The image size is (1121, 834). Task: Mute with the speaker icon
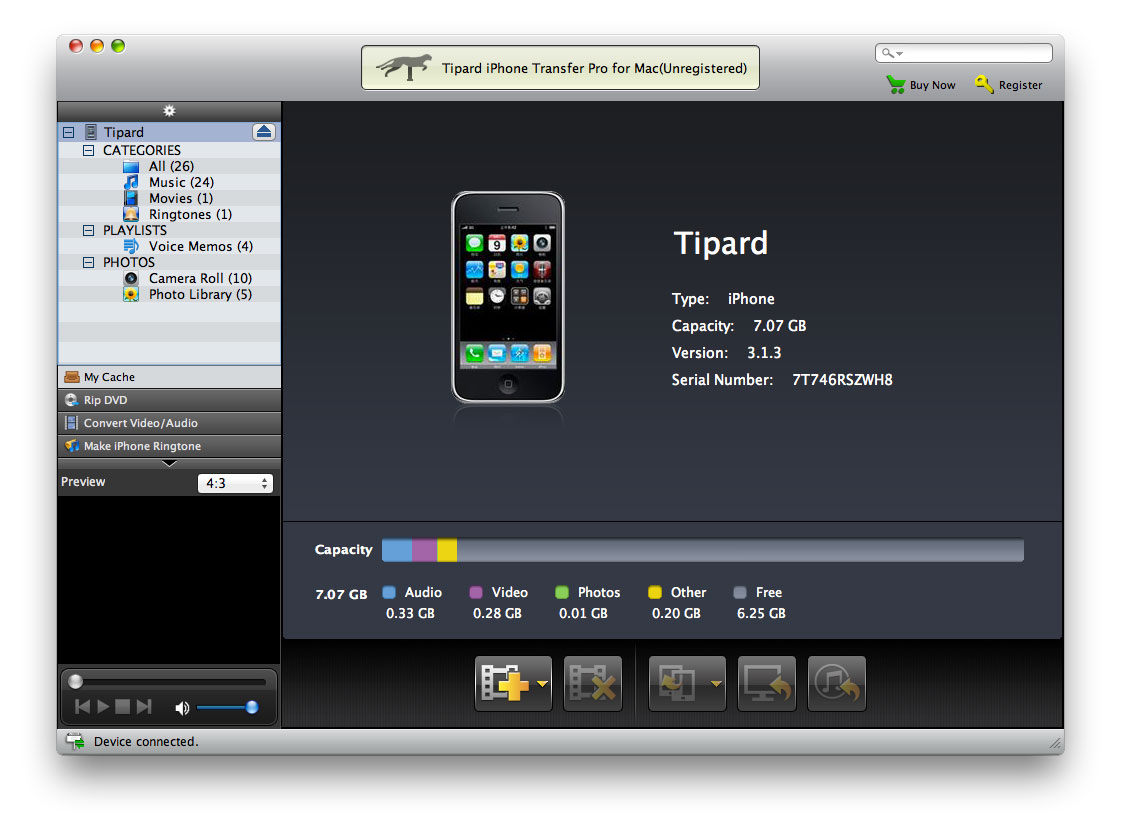pyautogui.click(x=182, y=708)
